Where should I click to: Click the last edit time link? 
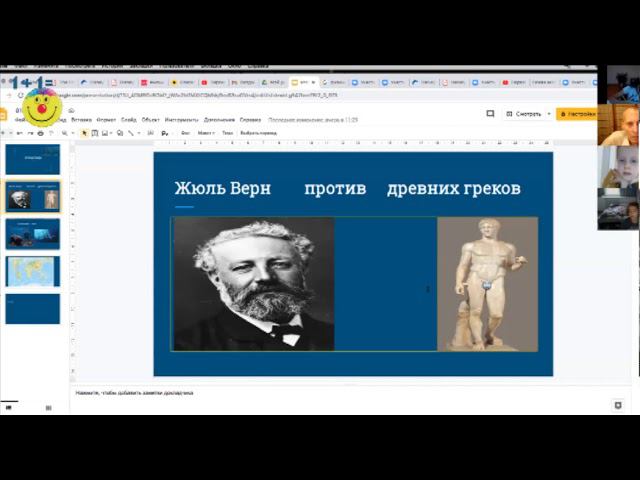(313, 120)
